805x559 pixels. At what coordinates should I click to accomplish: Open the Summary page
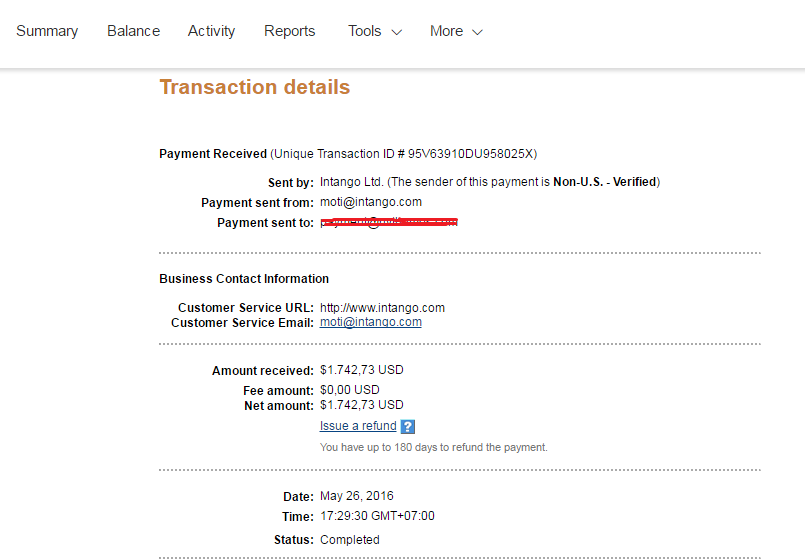(x=47, y=31)
